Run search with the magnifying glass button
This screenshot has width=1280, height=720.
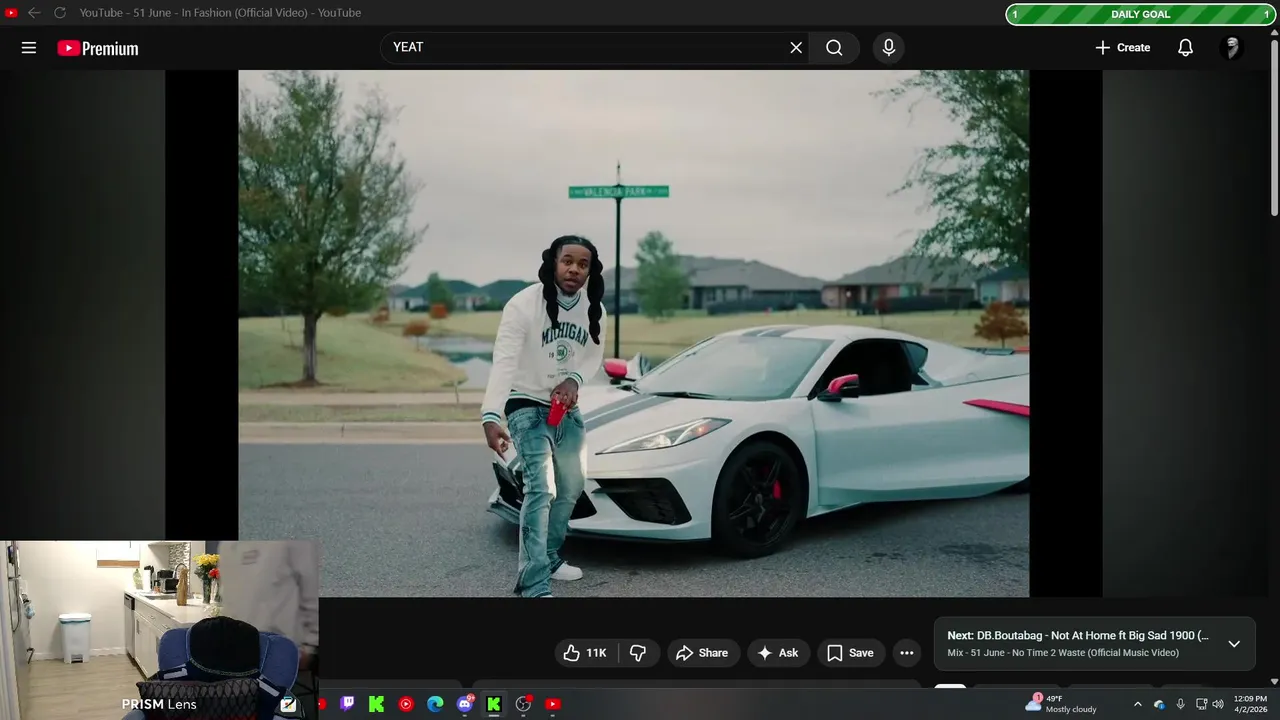click(x=834, y=48)
